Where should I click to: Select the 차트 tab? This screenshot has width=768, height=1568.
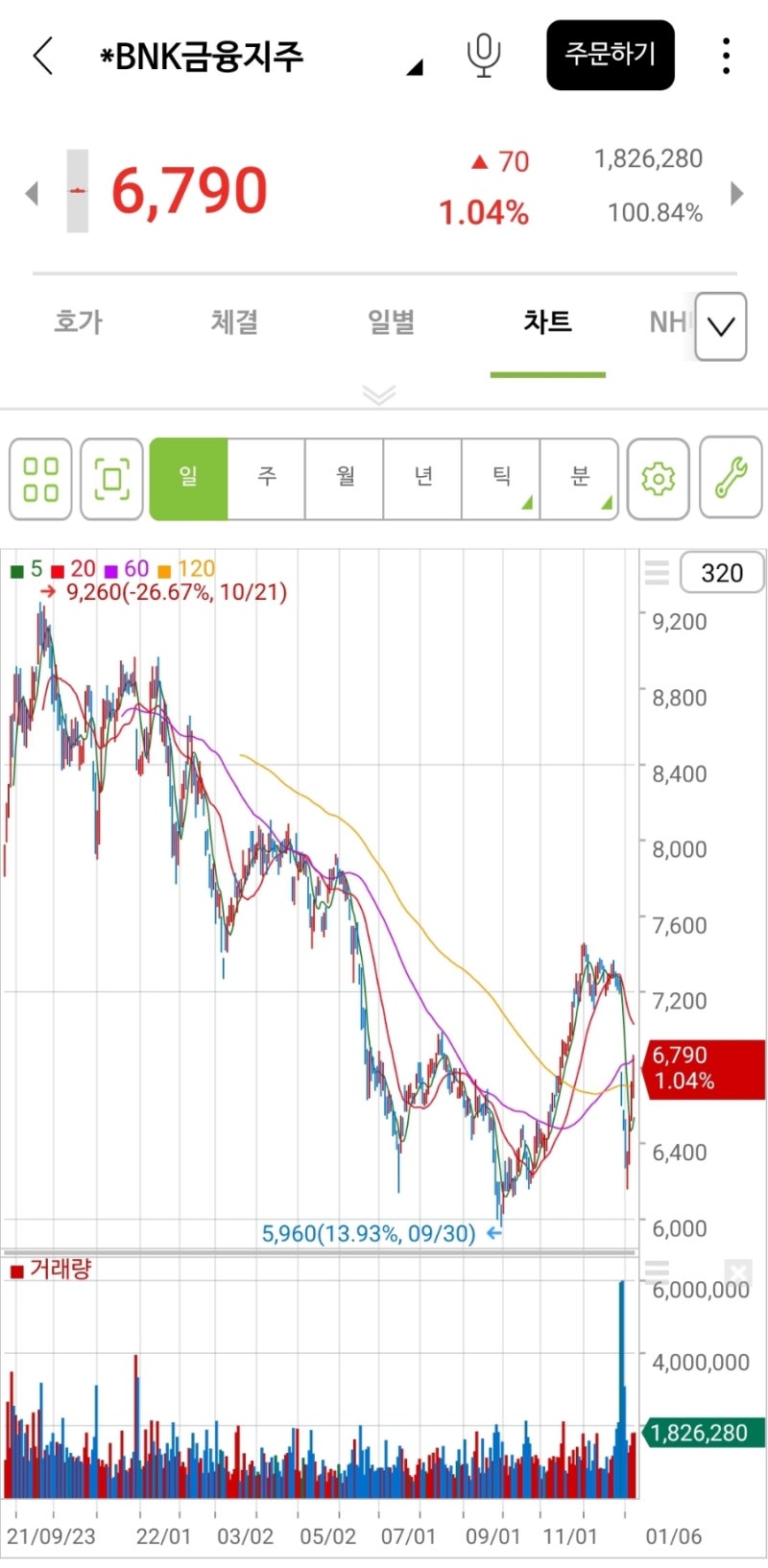tap(547, 321)
